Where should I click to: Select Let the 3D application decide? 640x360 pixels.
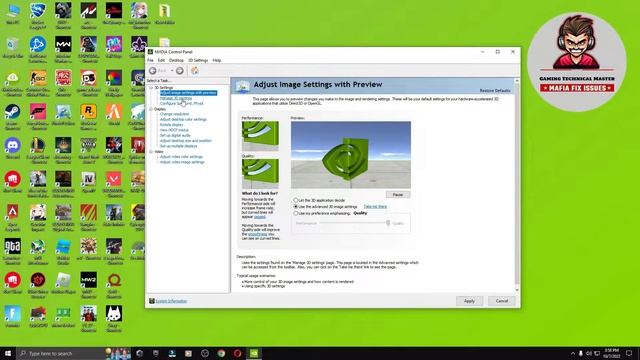[296, 200]
